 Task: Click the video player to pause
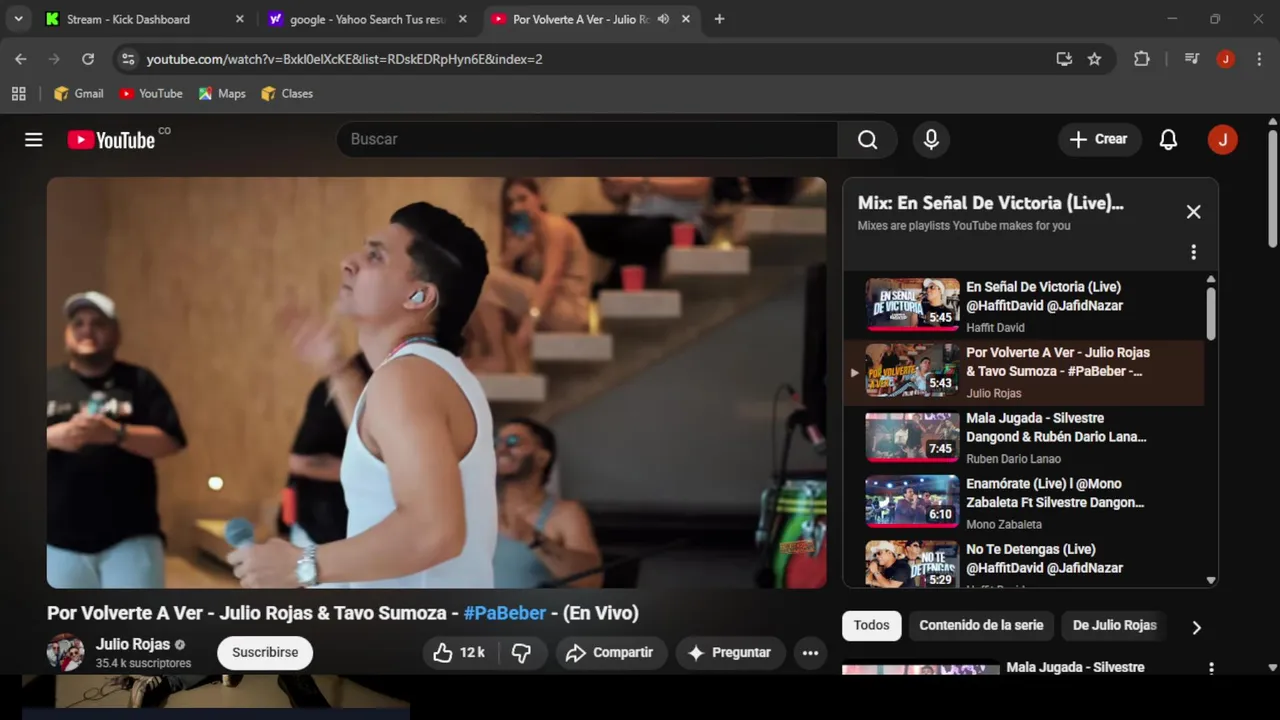click(x=437, y=383)
